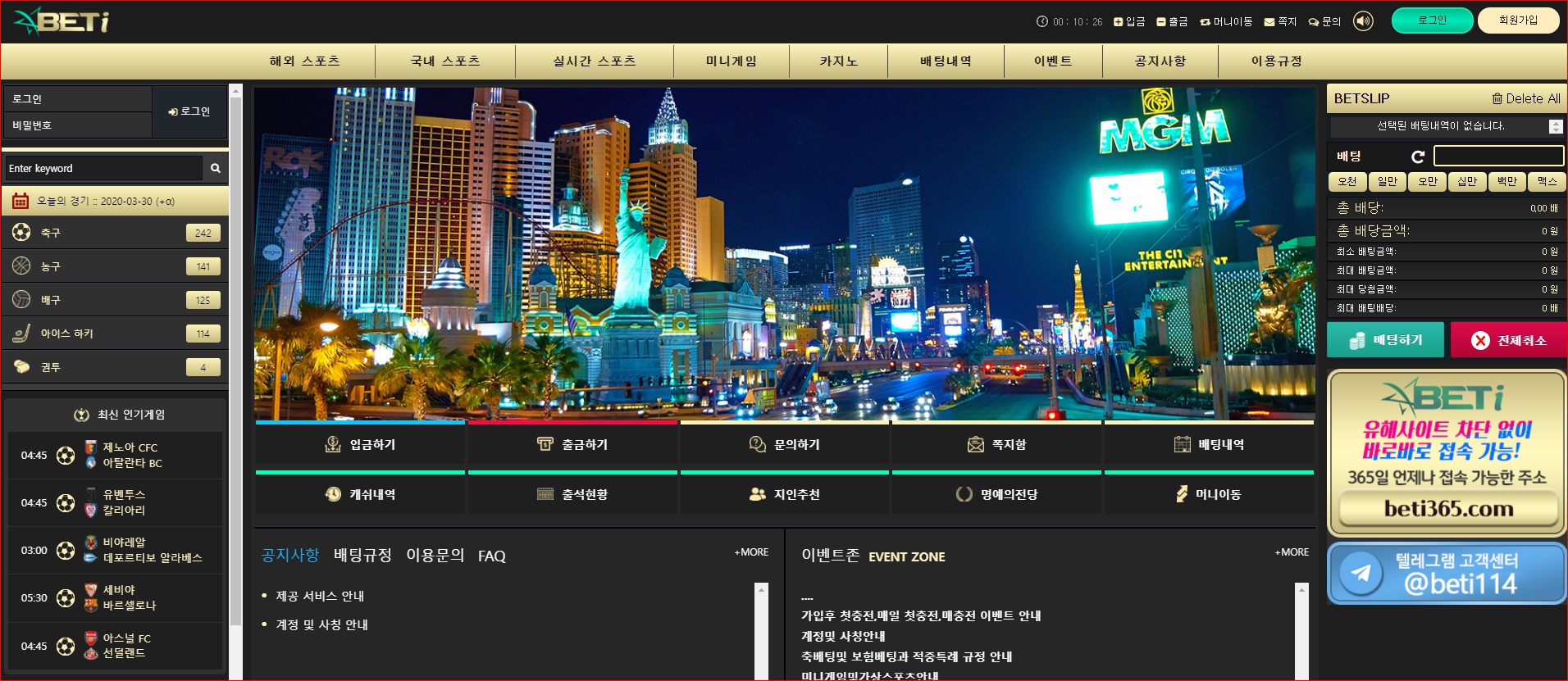The image size is (1568, 681).
Task: Click refresh icon beside 배팅 amount
Action: point(1417,156)
